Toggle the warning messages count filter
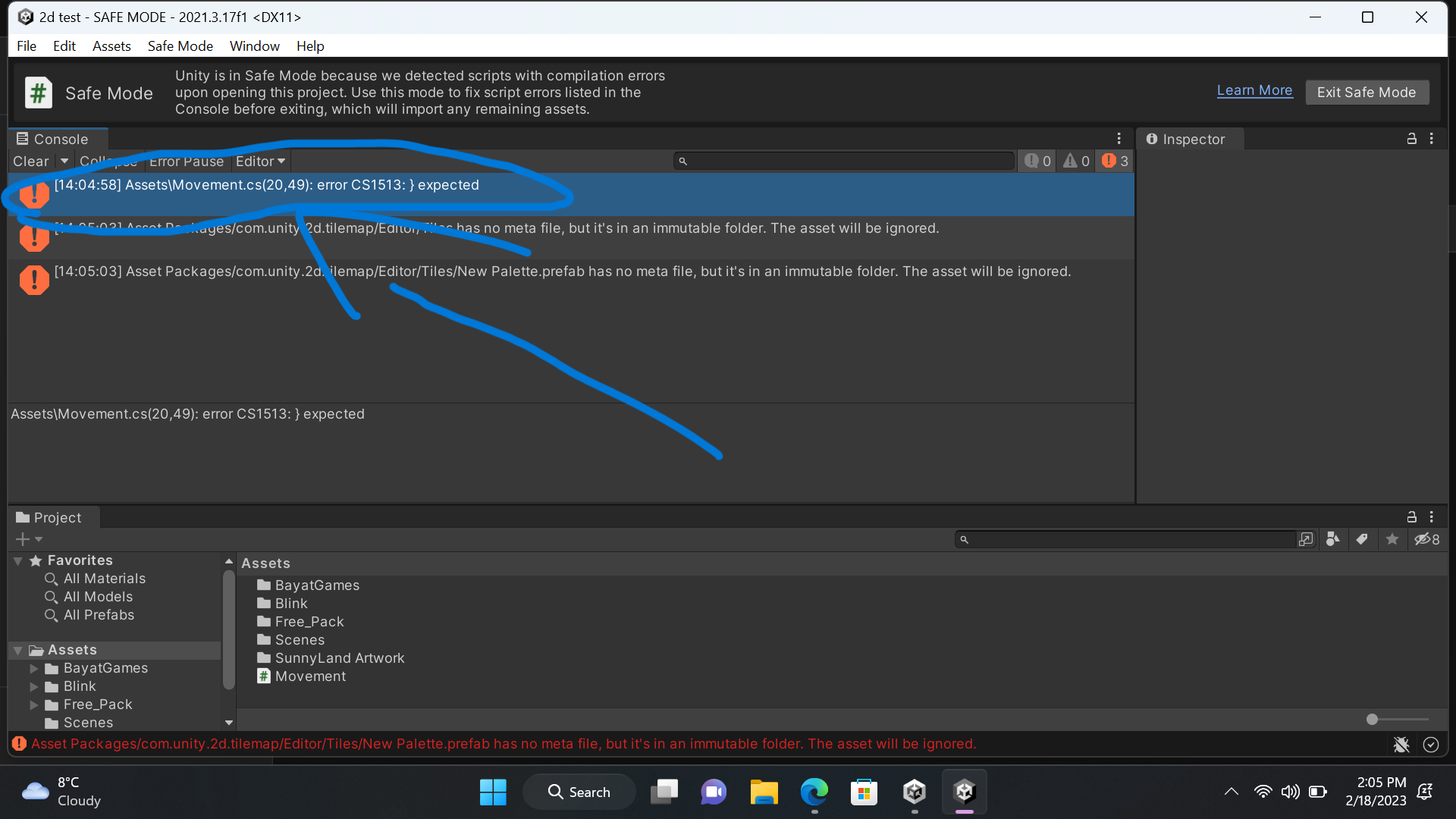The image size is (1456, 819). tap(1076, 161)
